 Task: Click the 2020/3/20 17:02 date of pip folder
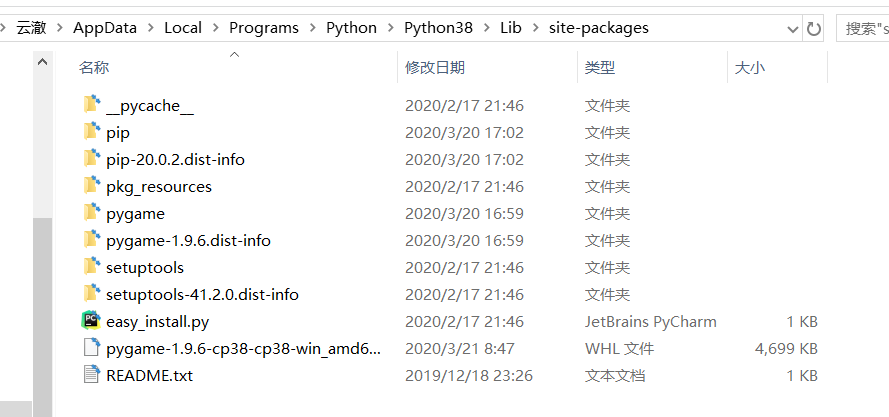click(x=464, y=133)
